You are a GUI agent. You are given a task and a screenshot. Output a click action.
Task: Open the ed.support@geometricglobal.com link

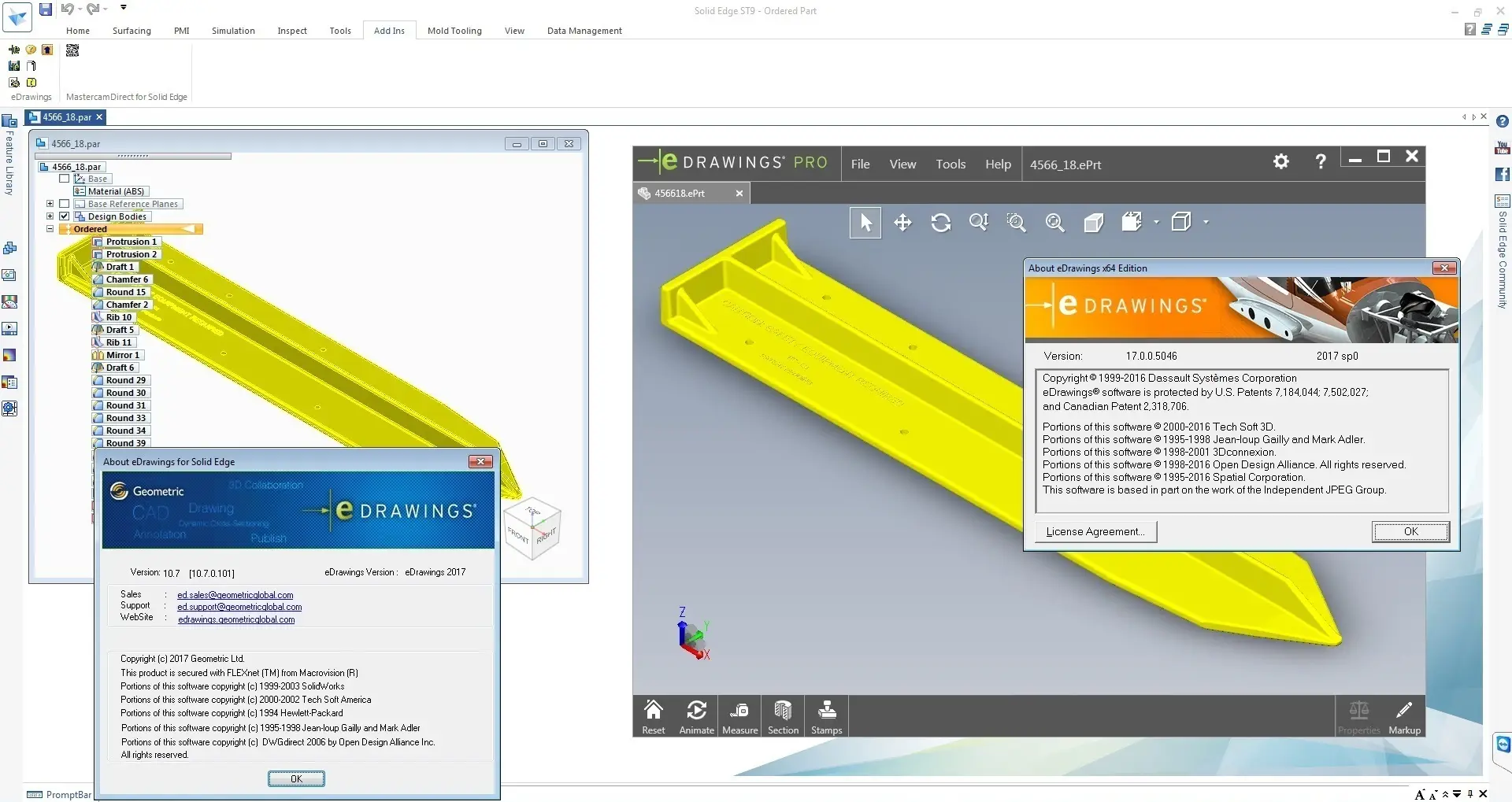click(x=239, y=607)
